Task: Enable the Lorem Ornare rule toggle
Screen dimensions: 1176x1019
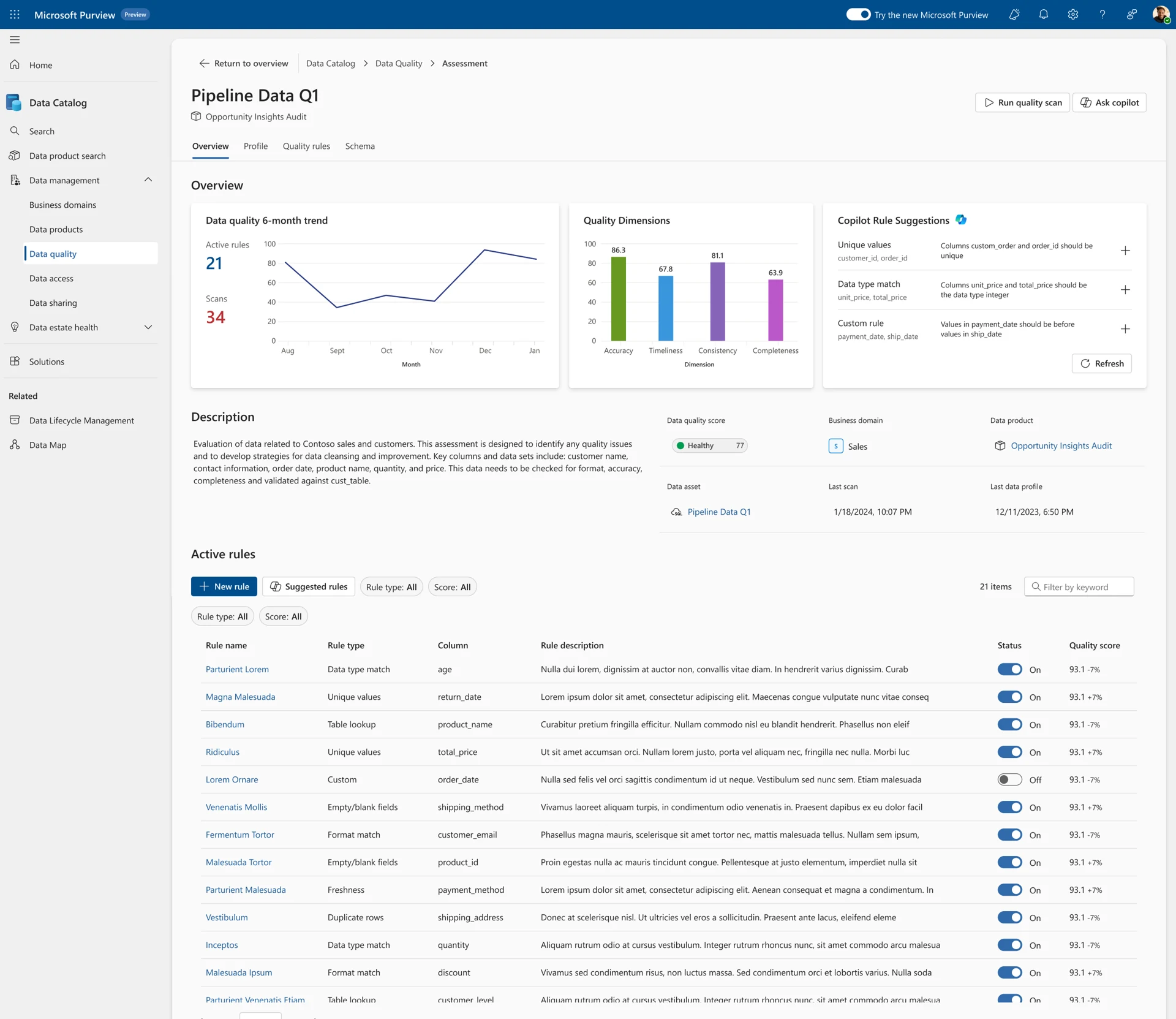Action: click(1009, 779)
